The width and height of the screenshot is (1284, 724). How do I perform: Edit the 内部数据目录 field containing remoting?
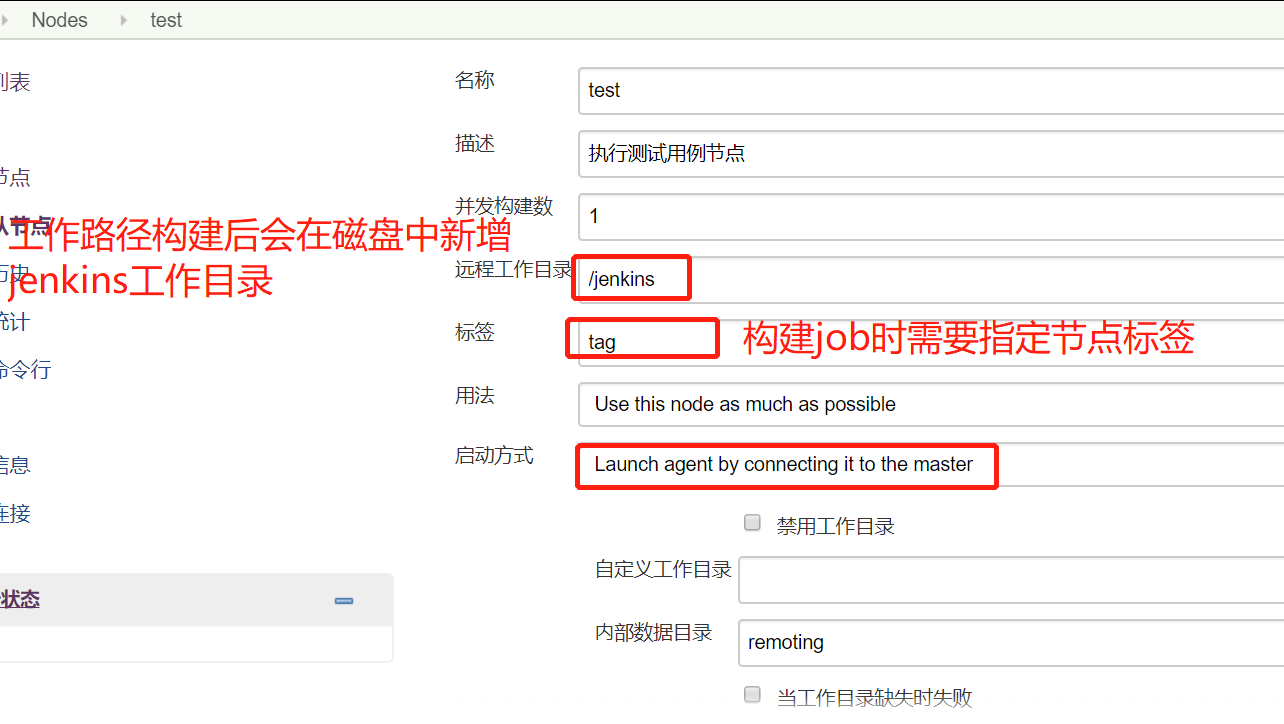[1011, 643]
